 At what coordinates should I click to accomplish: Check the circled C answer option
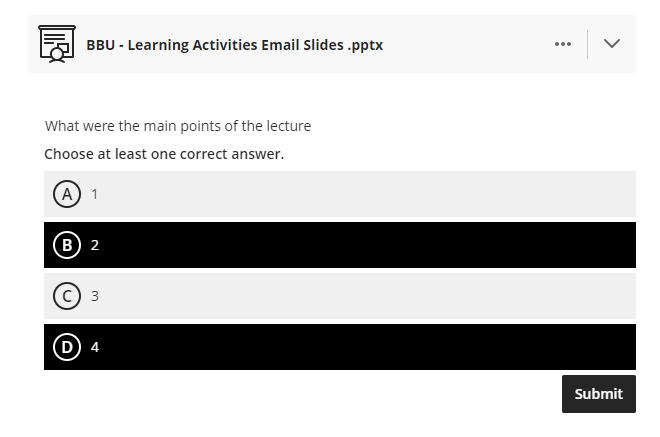(67, 296)
